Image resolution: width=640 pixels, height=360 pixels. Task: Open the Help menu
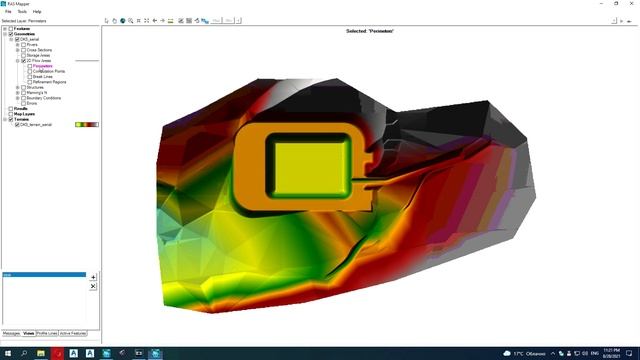coord(37,12)
